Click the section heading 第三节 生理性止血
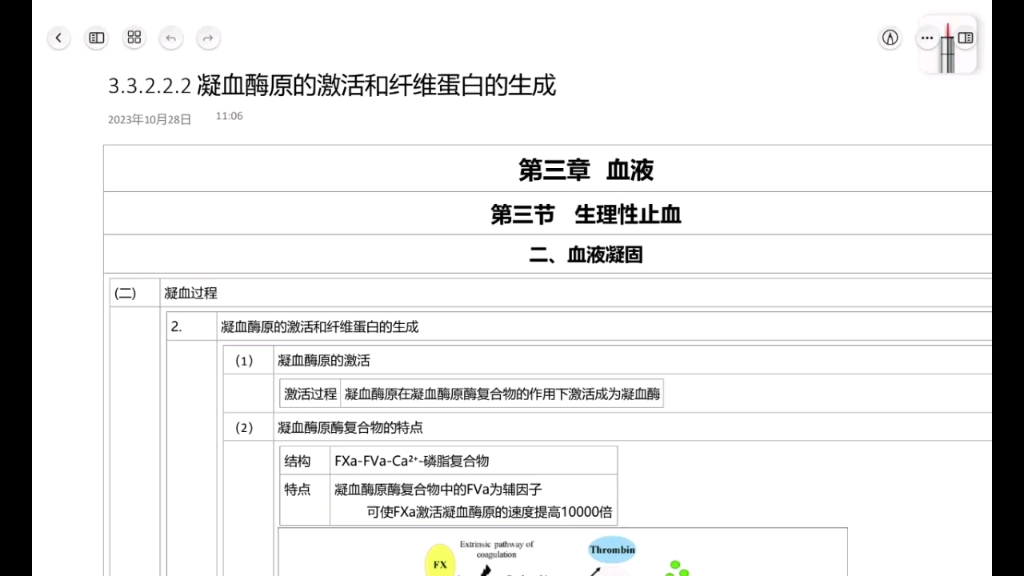 tap(585, 213)
